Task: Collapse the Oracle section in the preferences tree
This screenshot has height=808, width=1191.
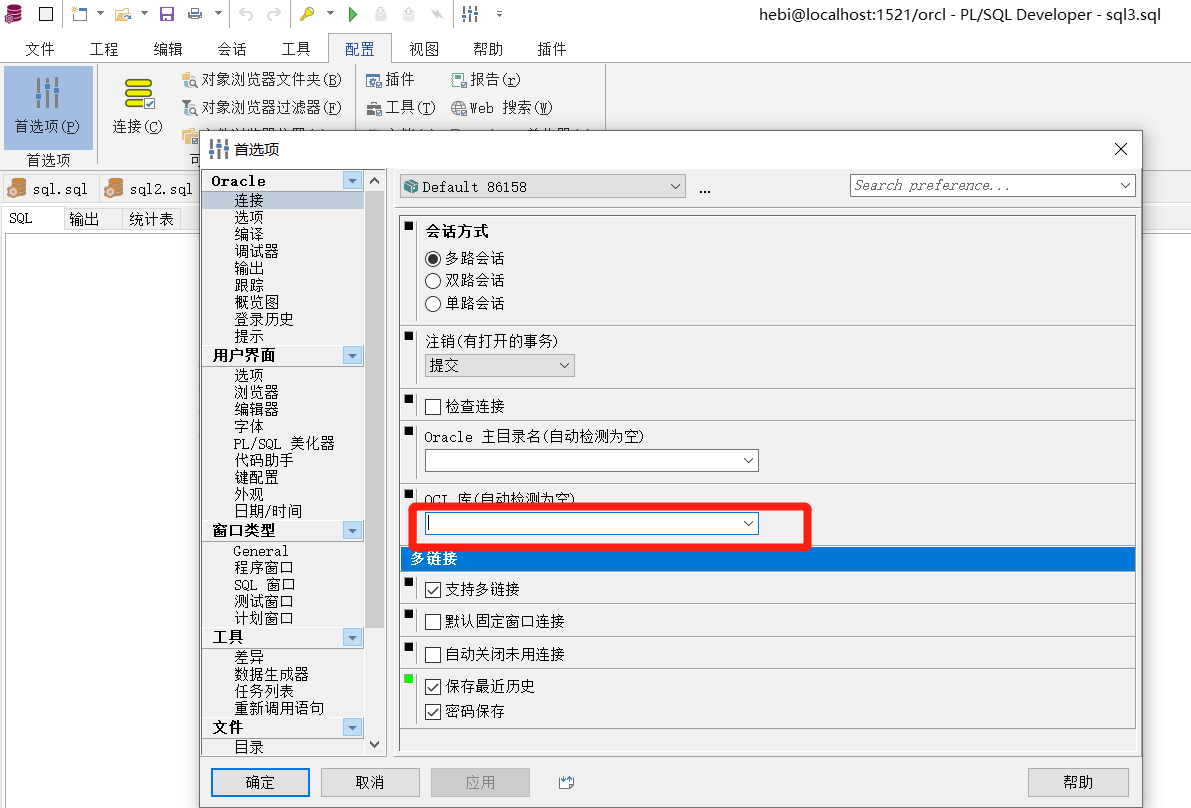Action: pyautogui.click(x=351, y=180)
